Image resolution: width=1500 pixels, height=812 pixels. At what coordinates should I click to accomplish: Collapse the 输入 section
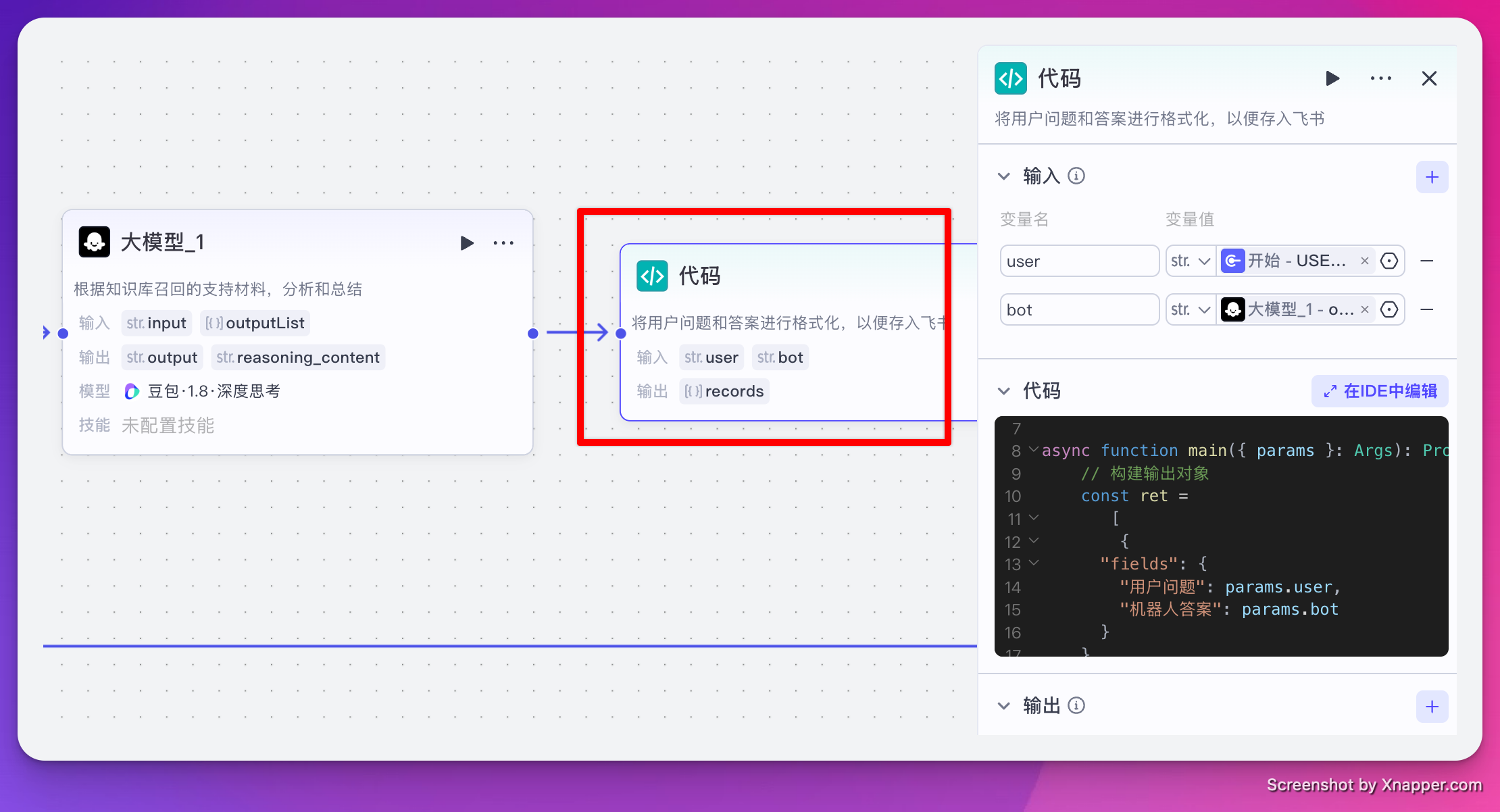tap(1004, 176)
